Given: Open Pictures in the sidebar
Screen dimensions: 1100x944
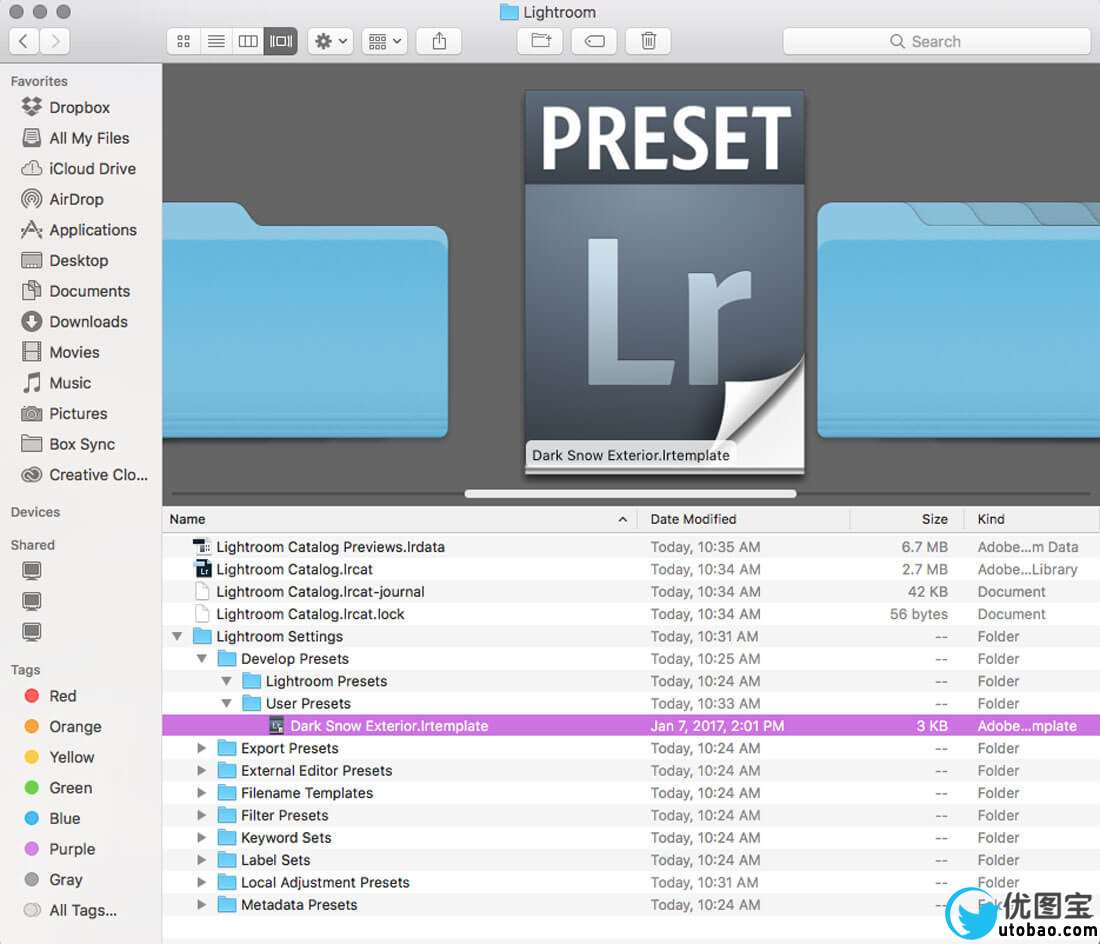Looking at the screenshot, I should click(78, 414).
